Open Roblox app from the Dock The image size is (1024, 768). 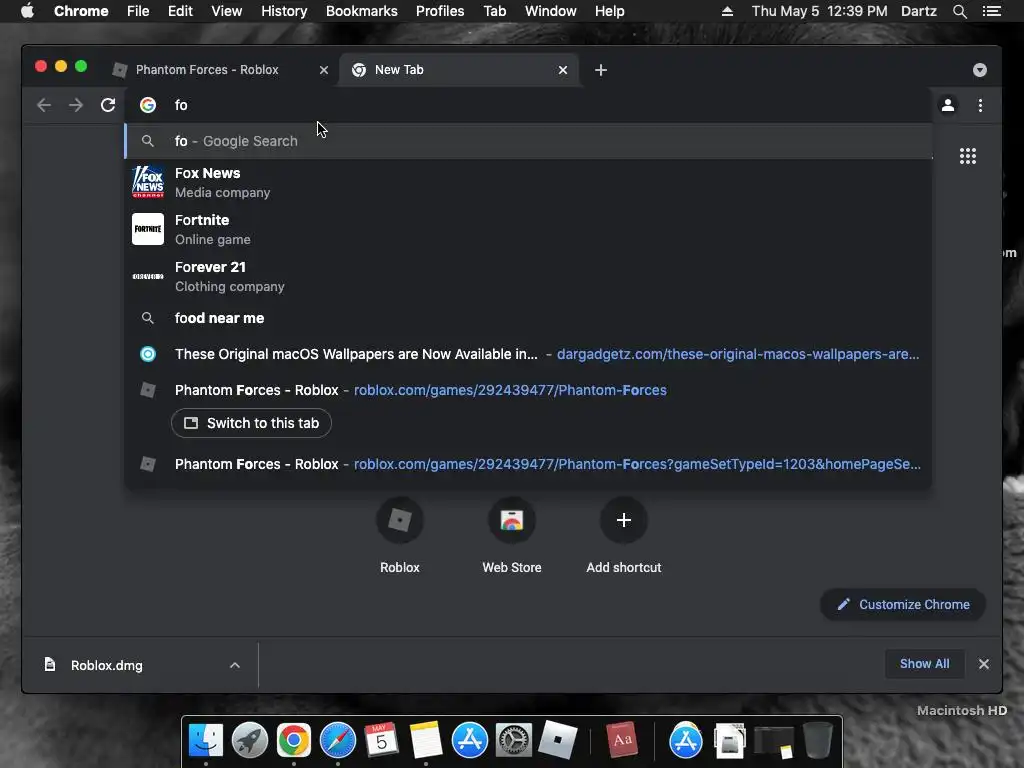tap(558, 740)
